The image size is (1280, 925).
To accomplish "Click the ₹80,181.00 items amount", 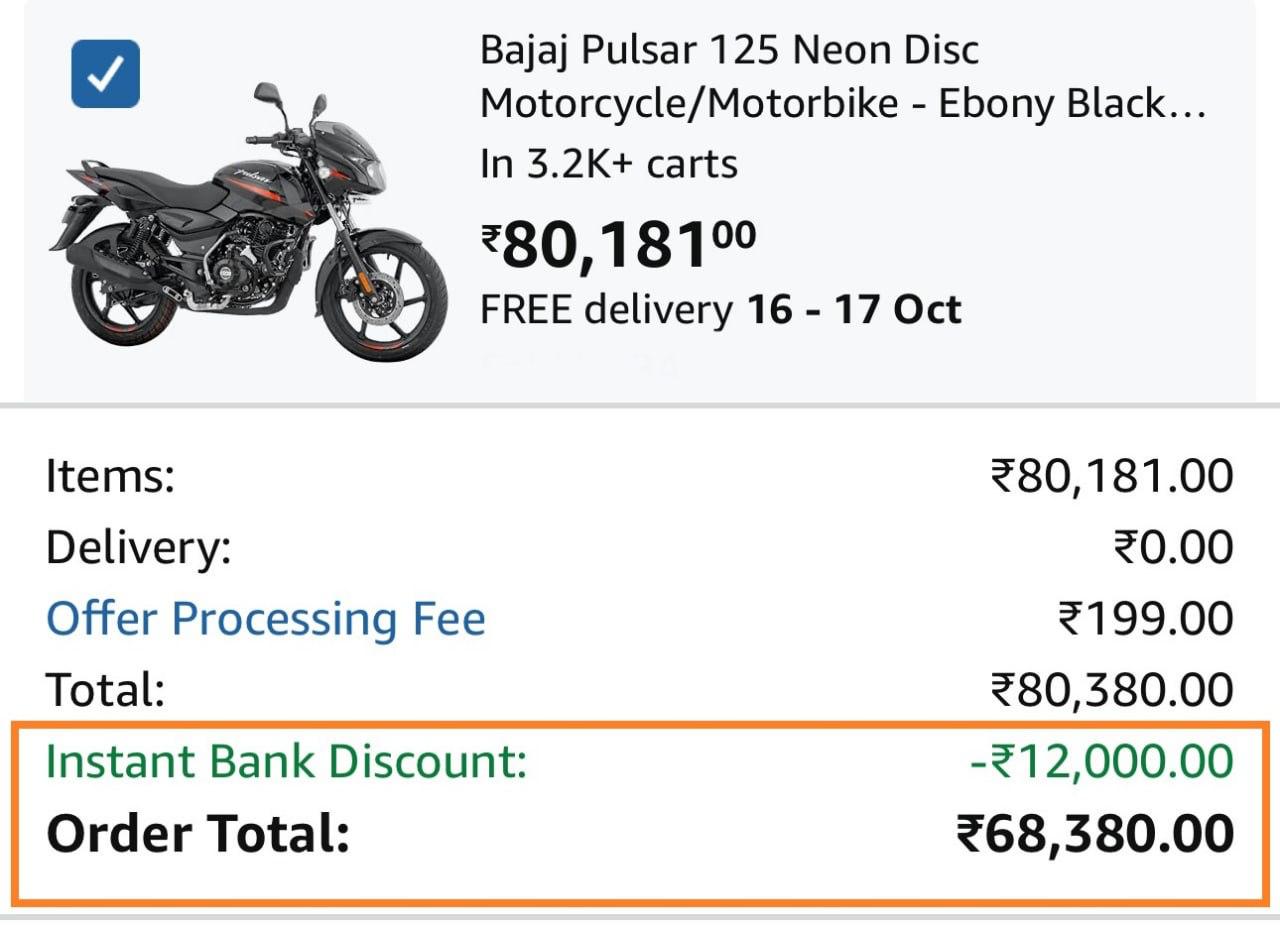I will pos(1111,476).
